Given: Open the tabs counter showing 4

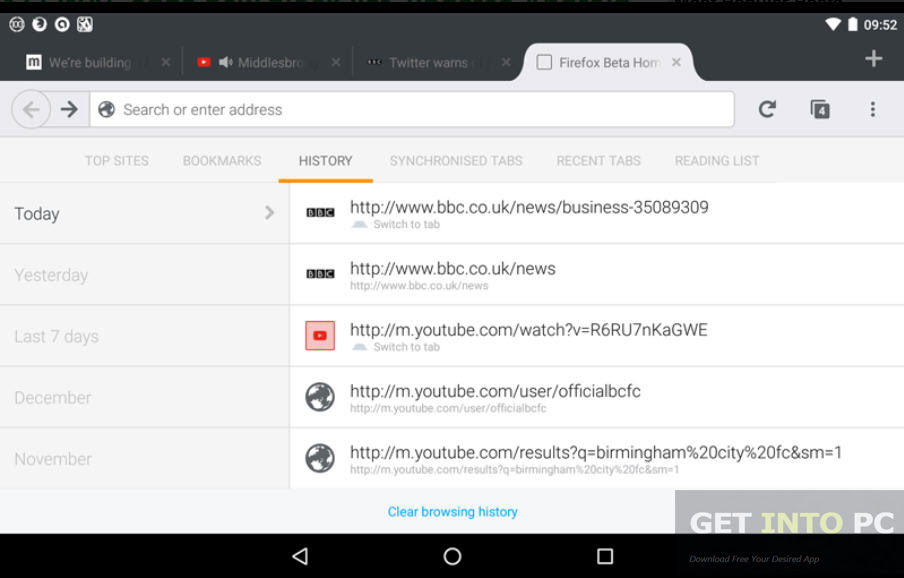Looking at the screenshot, I should click(820, 109).
